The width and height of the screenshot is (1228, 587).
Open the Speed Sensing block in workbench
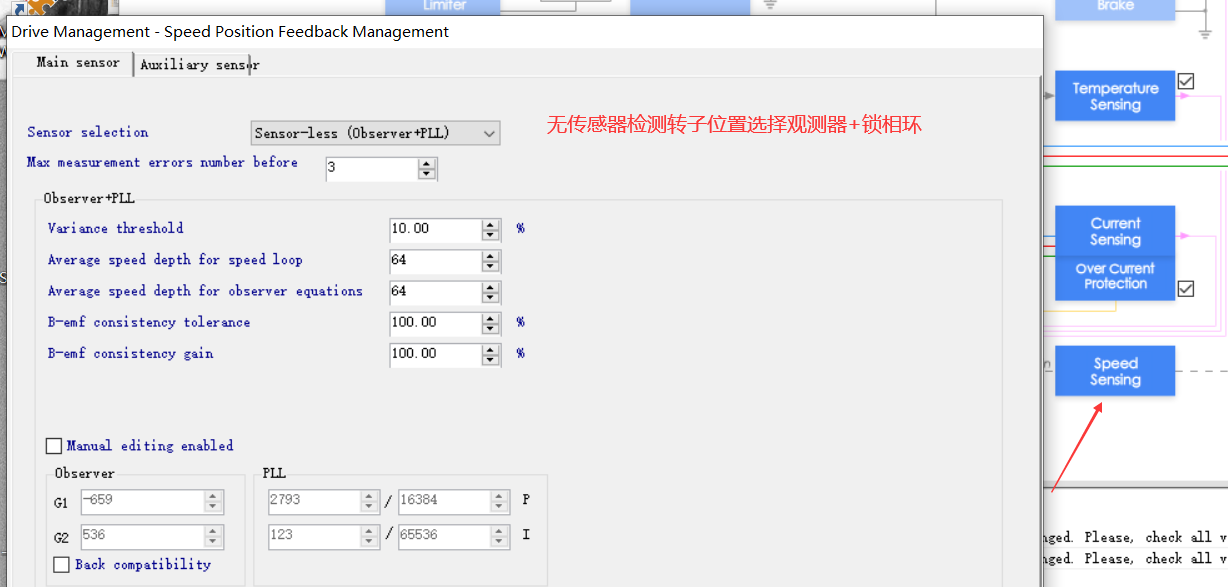tap(1115, 371)
